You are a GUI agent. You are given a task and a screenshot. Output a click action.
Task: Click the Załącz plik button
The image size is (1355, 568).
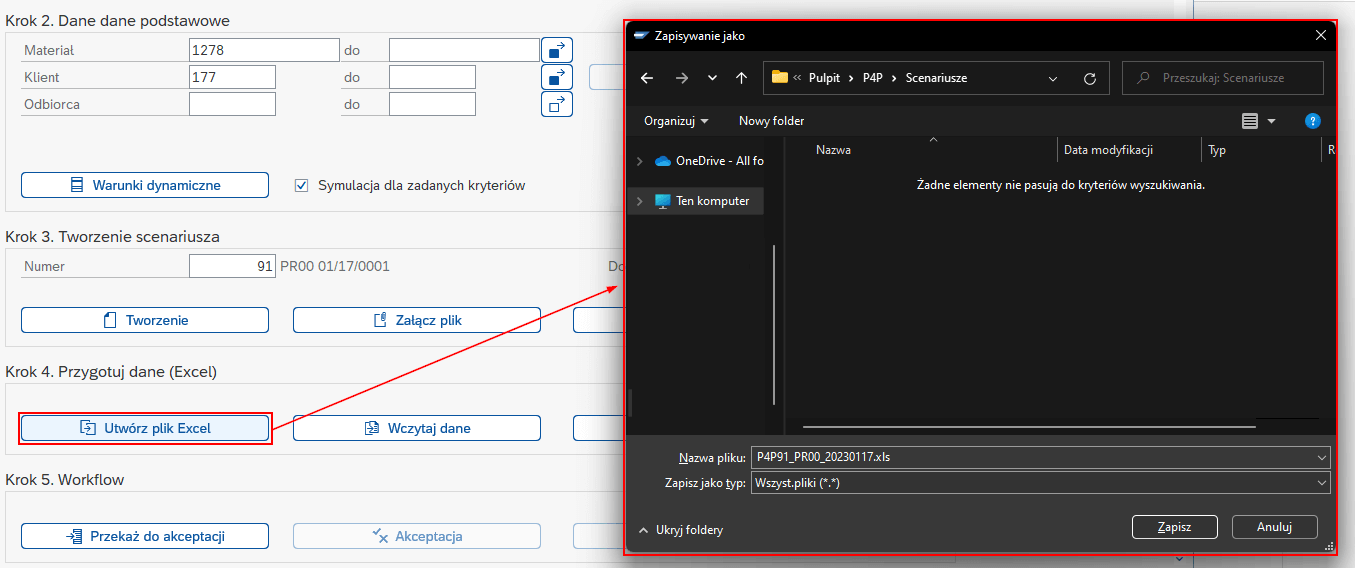click(x=417, y=320)
